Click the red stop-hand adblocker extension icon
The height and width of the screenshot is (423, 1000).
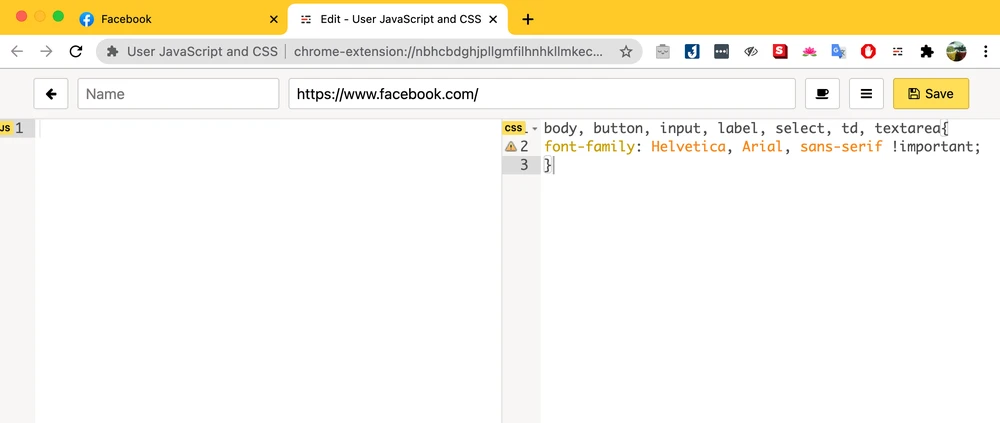868,51
